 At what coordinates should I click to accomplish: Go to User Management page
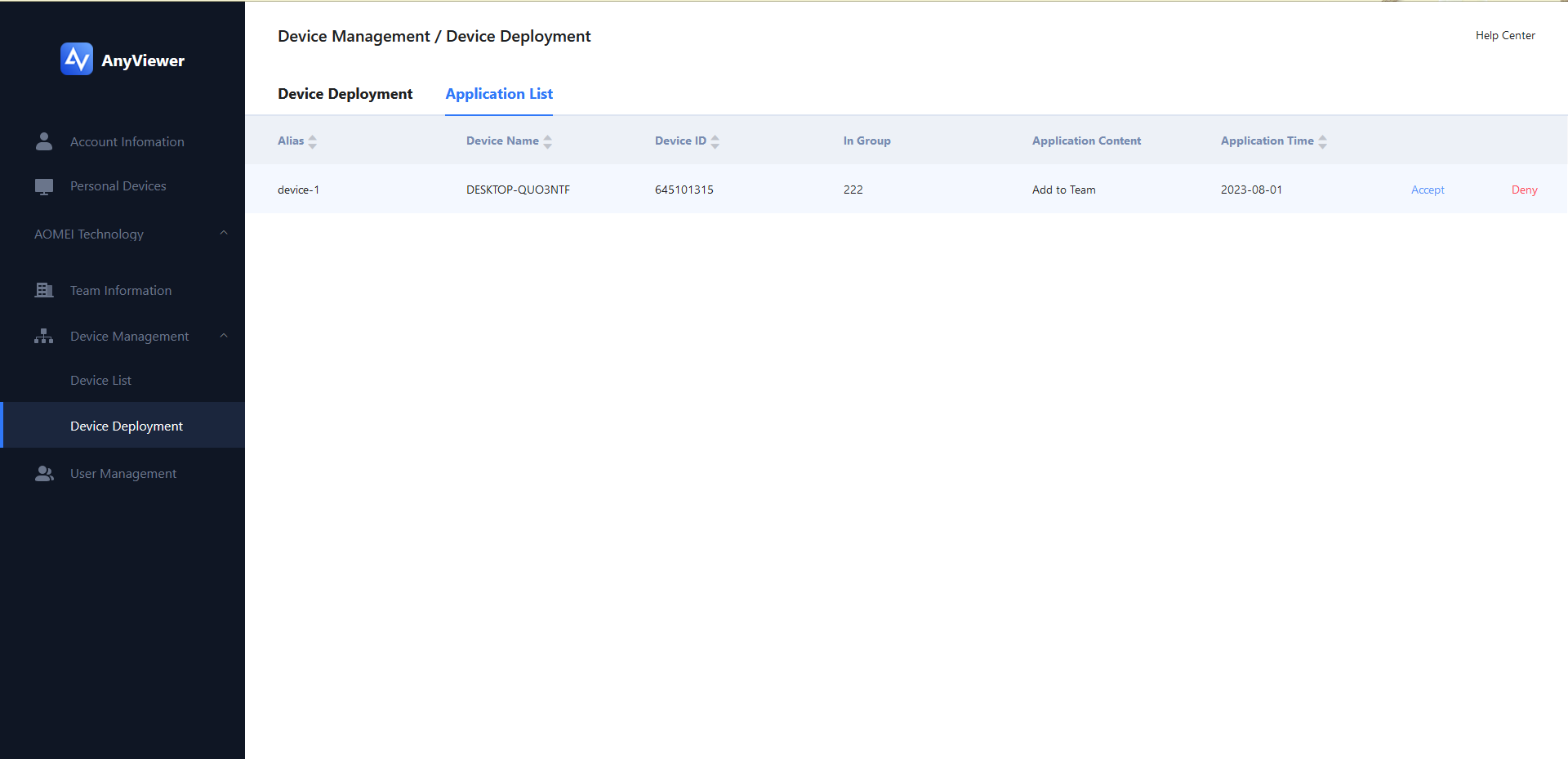pos(123,473)
